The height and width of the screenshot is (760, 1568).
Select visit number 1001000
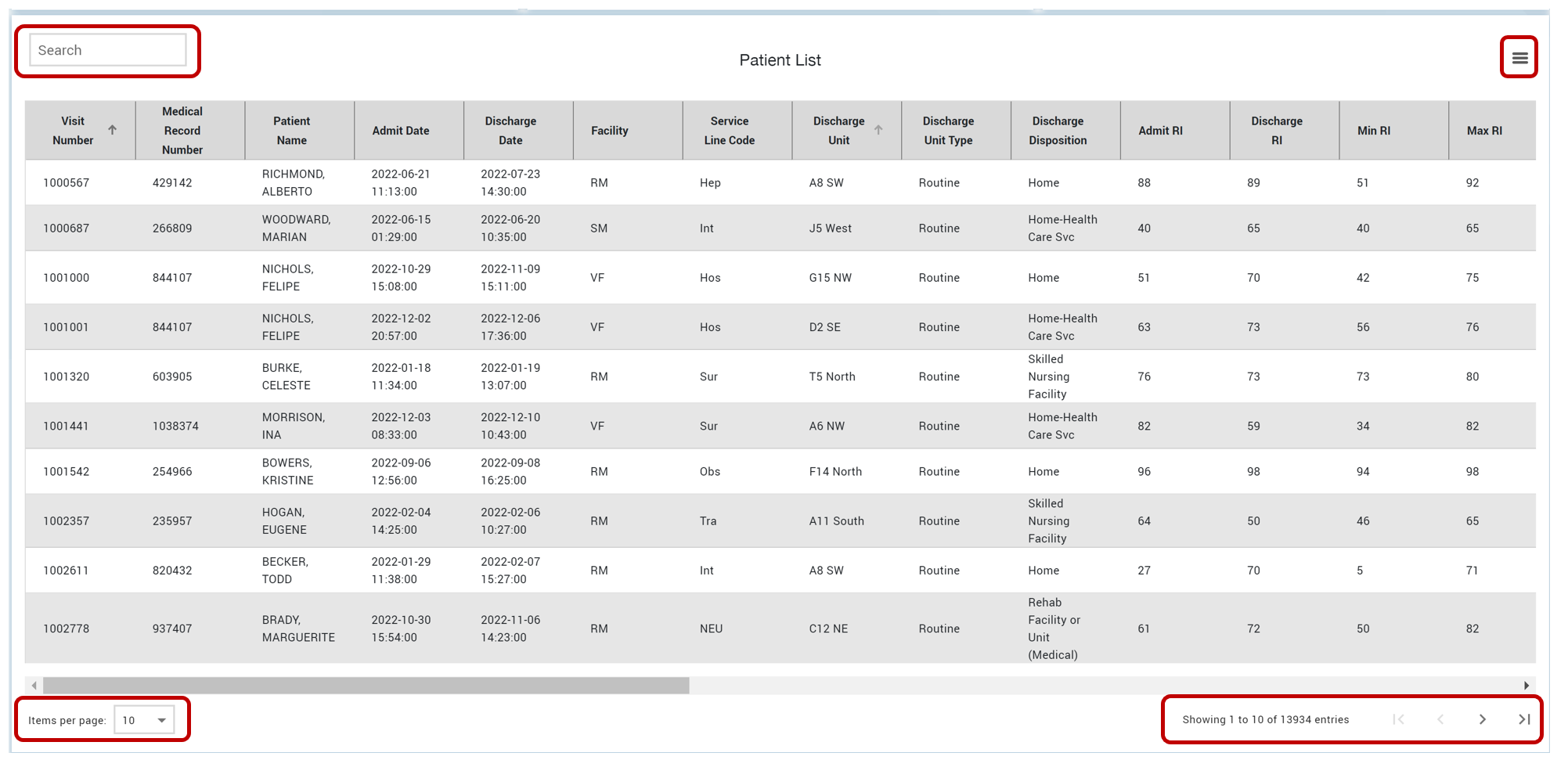pos(66,277)
